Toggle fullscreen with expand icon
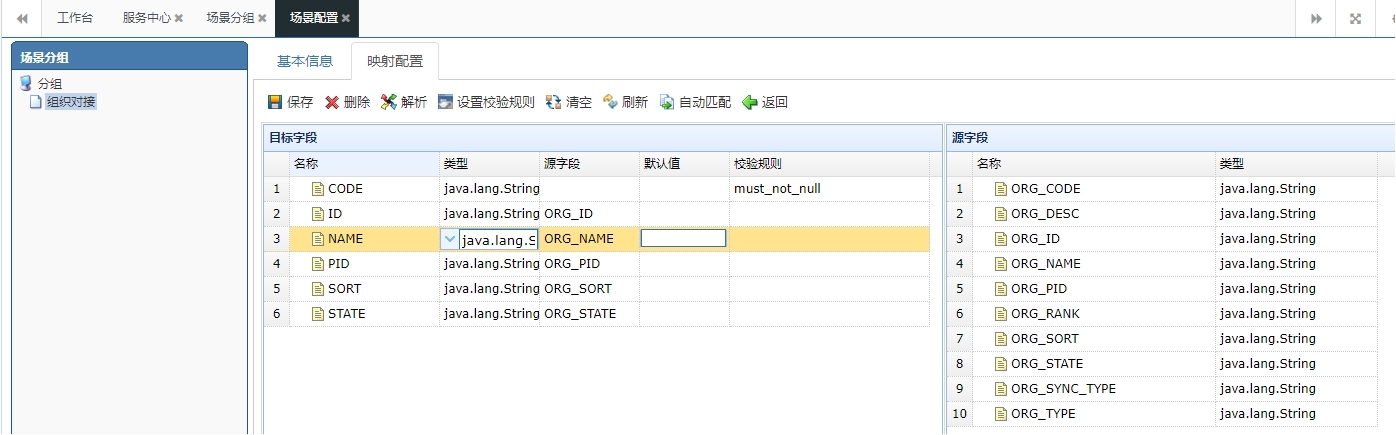1396x435 pixels. 1355,18
